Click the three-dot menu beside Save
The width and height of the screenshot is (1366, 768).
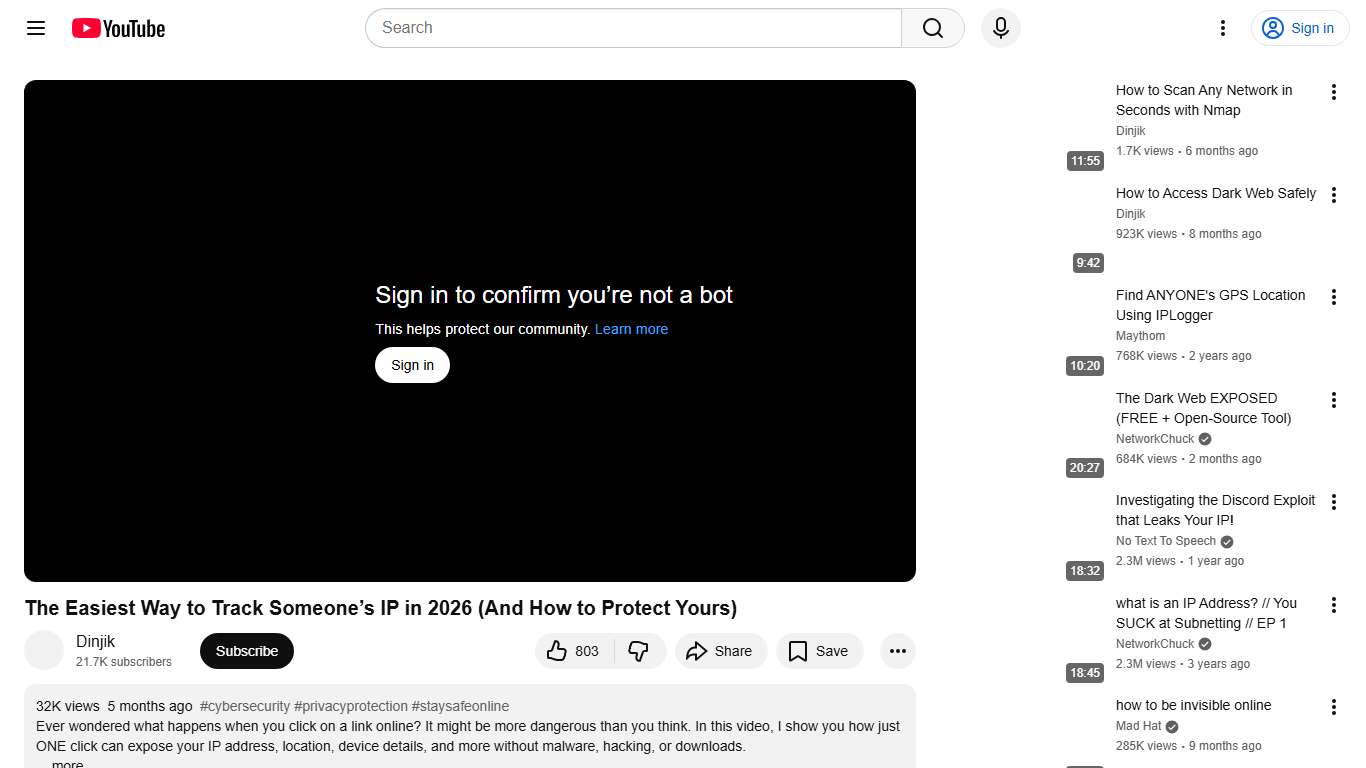(x=897, y=651)
